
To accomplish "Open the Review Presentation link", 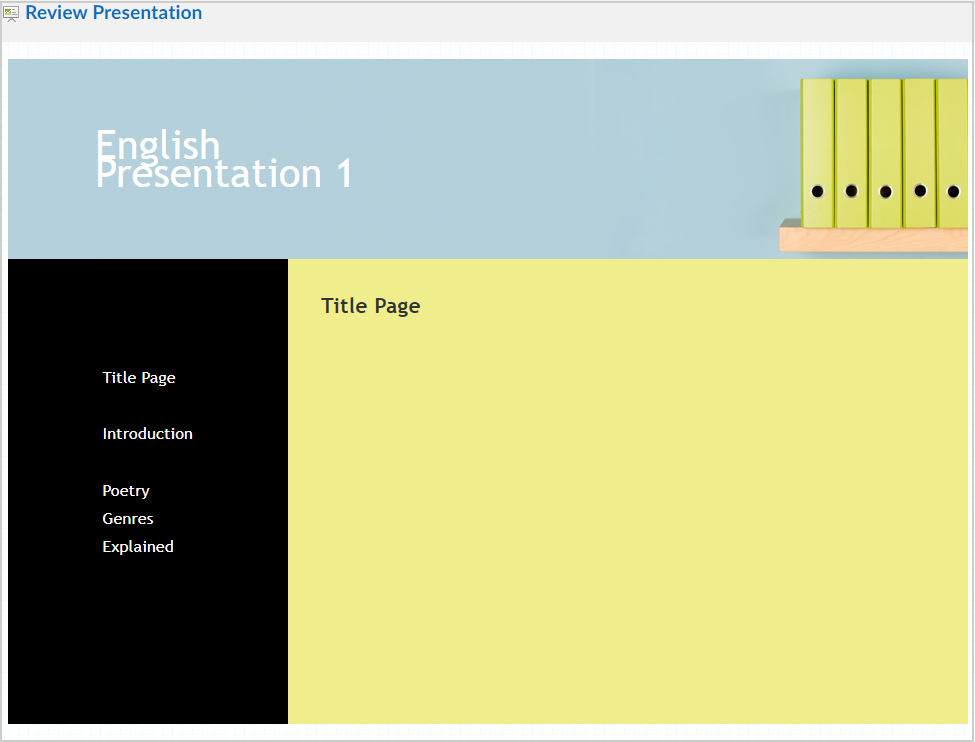I will click(113, 12).
